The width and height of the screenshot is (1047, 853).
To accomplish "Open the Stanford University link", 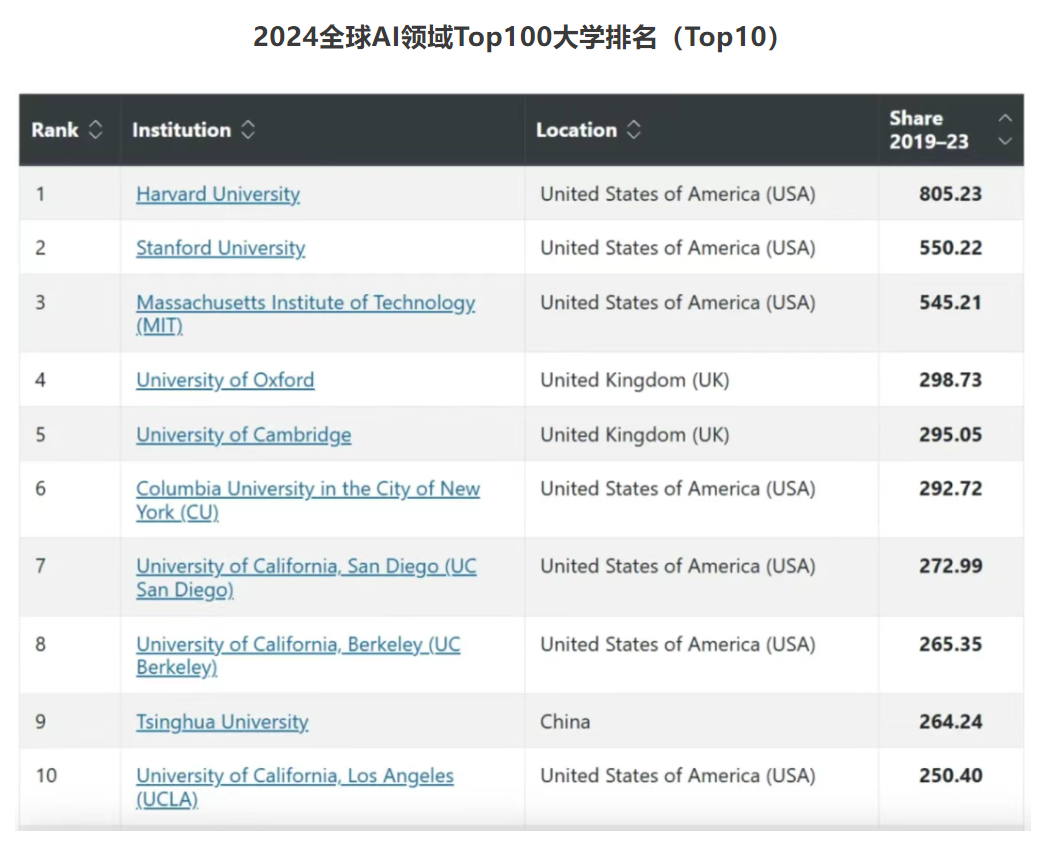I will pyautogui.click(x=220, y=248).
